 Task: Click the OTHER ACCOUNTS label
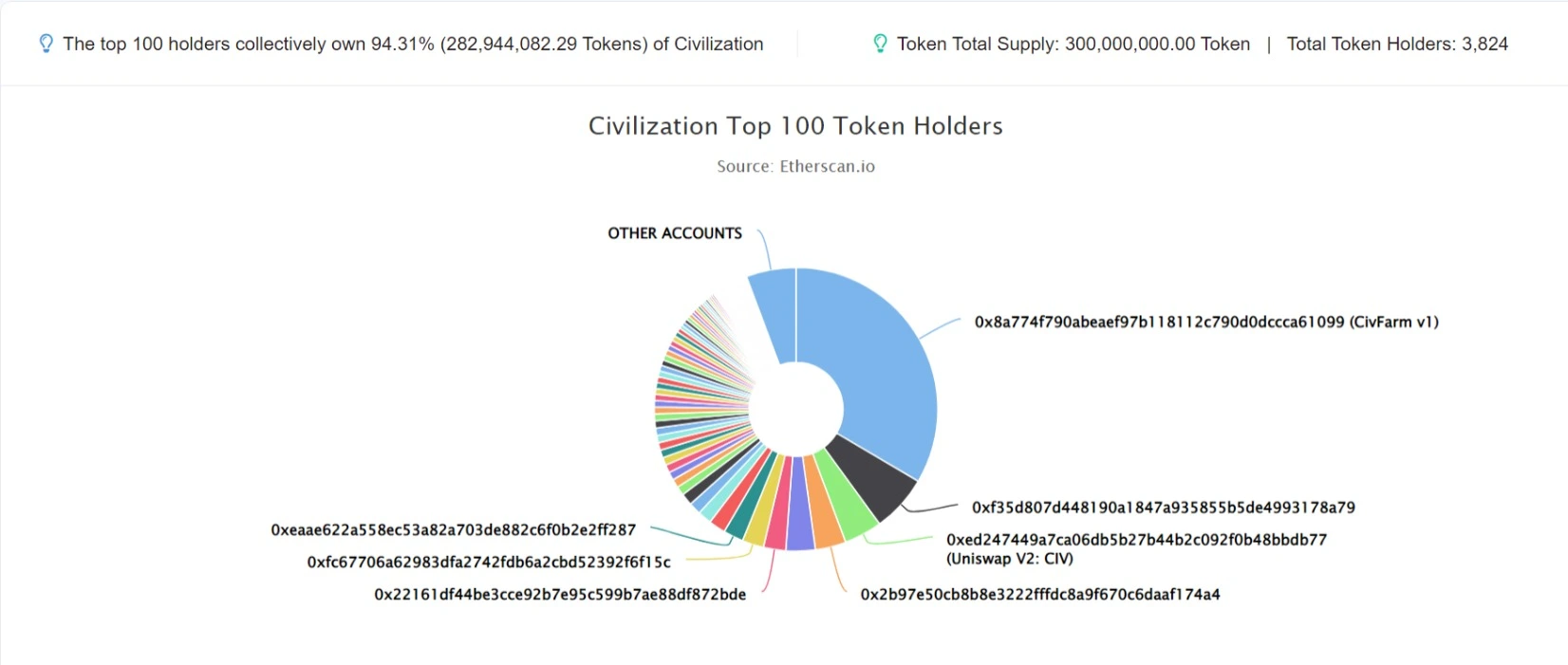coord(675,233)
